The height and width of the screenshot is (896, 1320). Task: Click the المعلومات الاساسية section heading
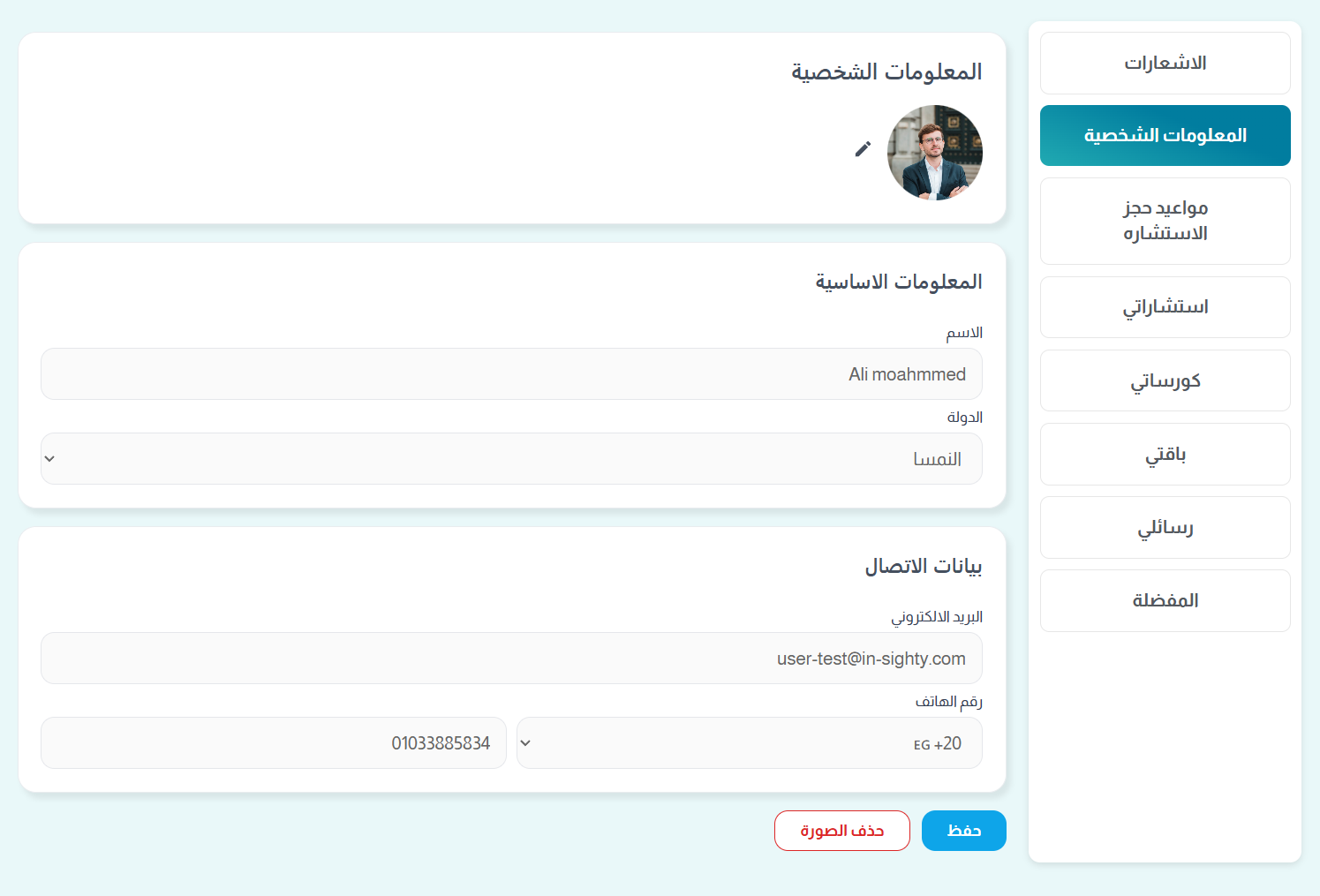click(898, 282)
